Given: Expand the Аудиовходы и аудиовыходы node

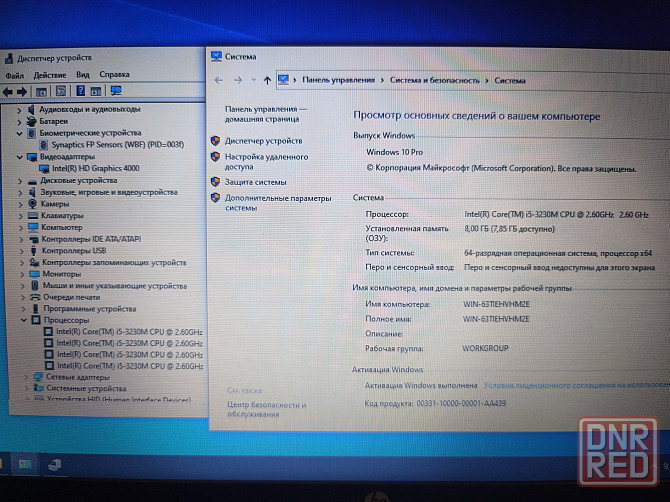Looking at the screenshot, I should pyautogui.click(x=19, y=110).
